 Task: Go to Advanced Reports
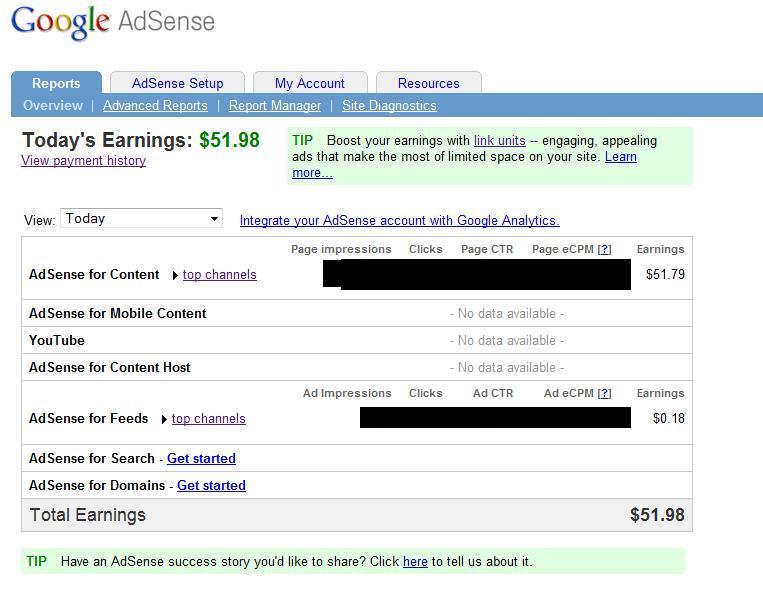click(155, 106)
